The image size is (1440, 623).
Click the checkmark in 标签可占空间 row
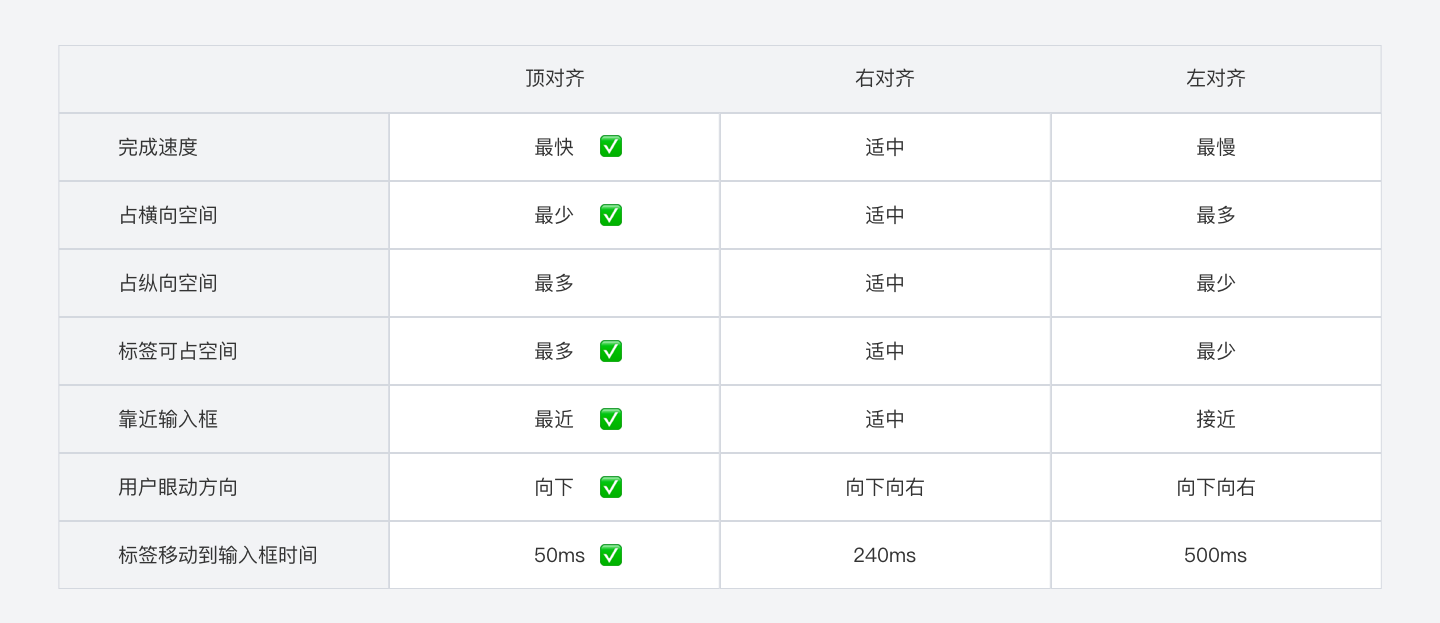click(611, 351)
